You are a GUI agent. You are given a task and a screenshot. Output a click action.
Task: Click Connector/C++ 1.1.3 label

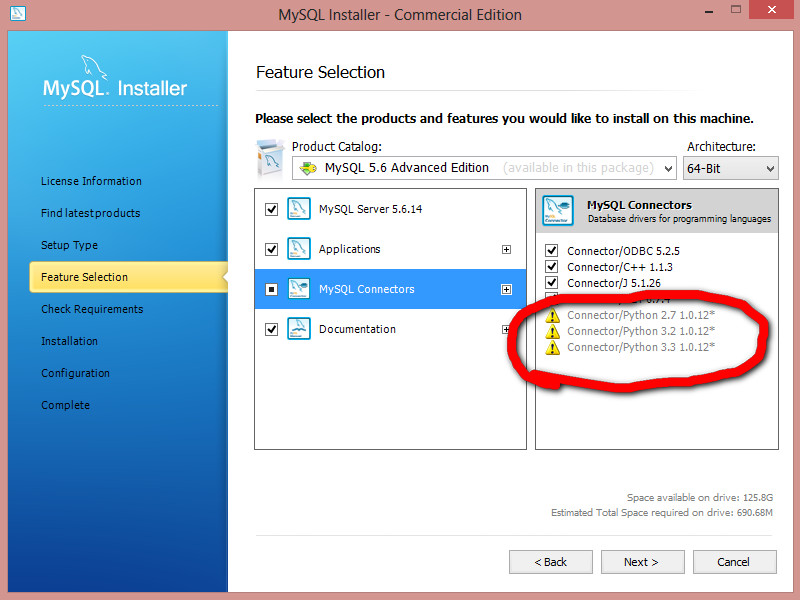click(619, 267)
